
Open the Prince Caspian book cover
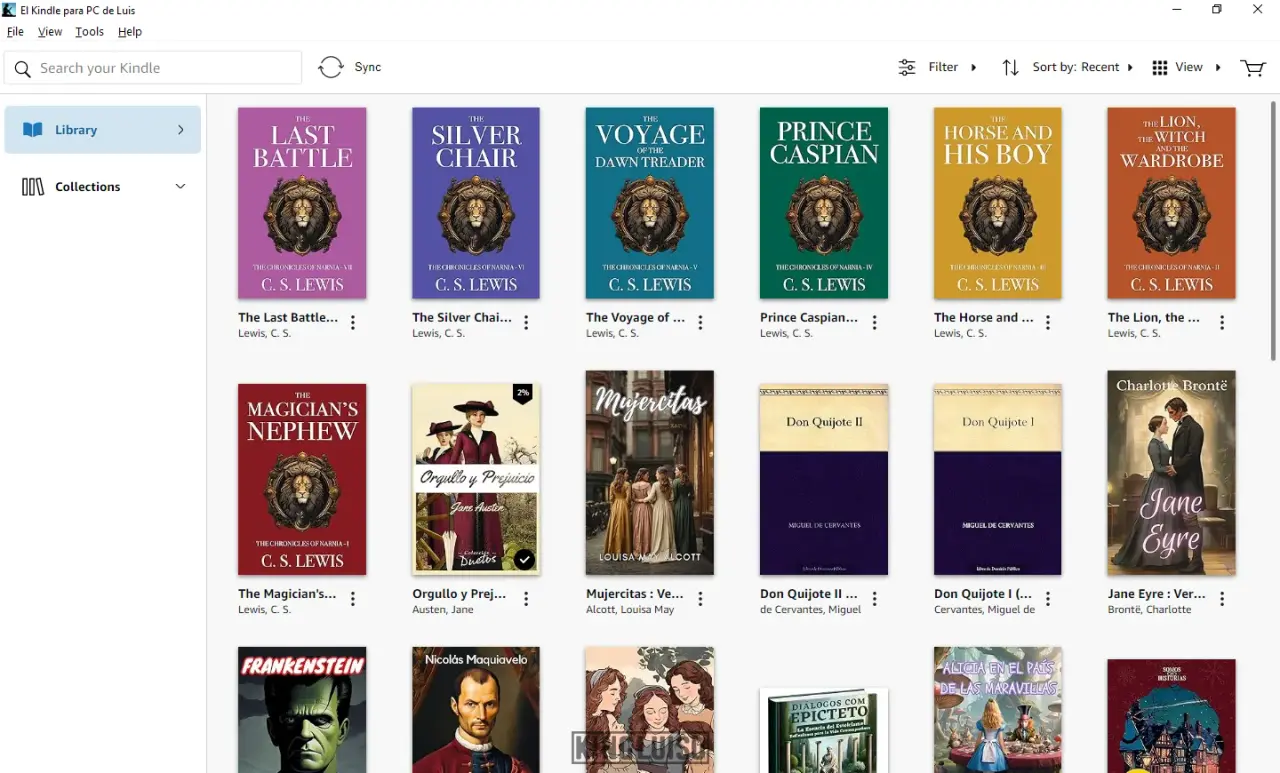click(x=824, y=203)
